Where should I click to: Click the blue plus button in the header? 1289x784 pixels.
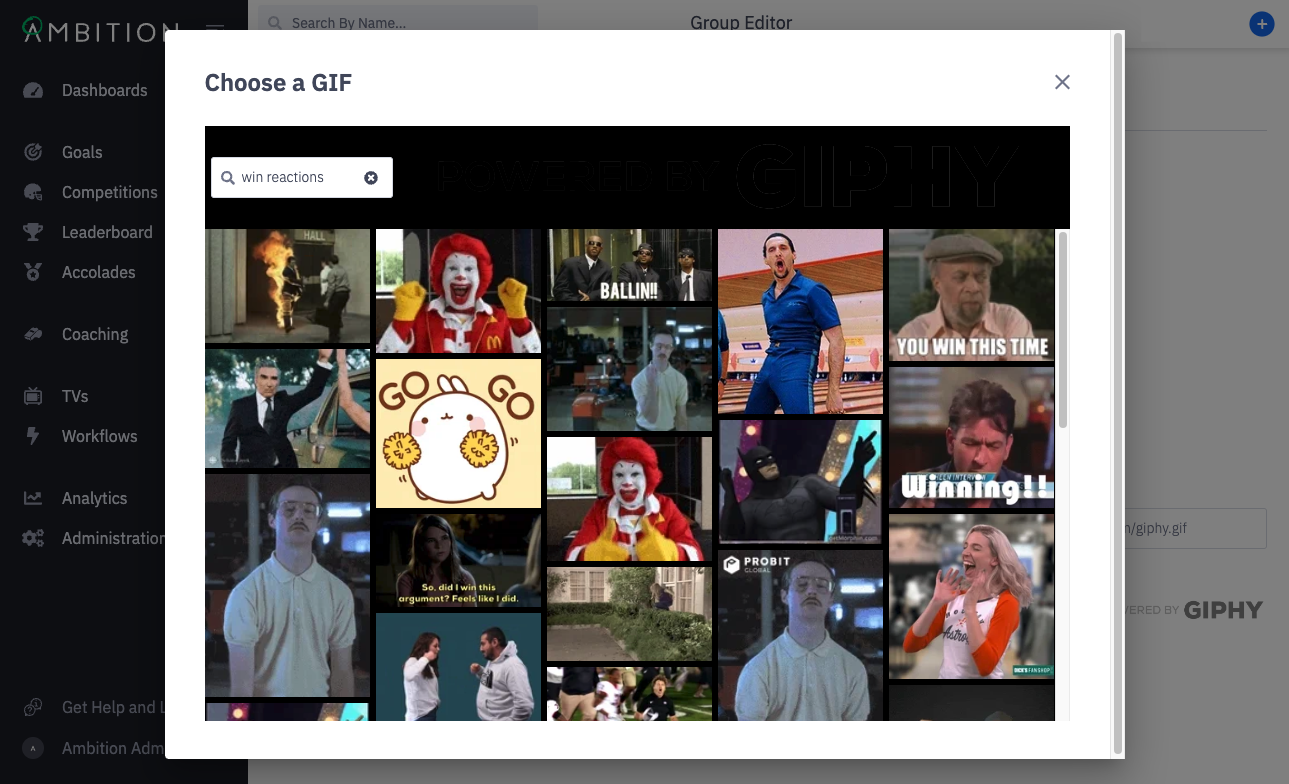pyautogui.click(x=1262, y=23)
